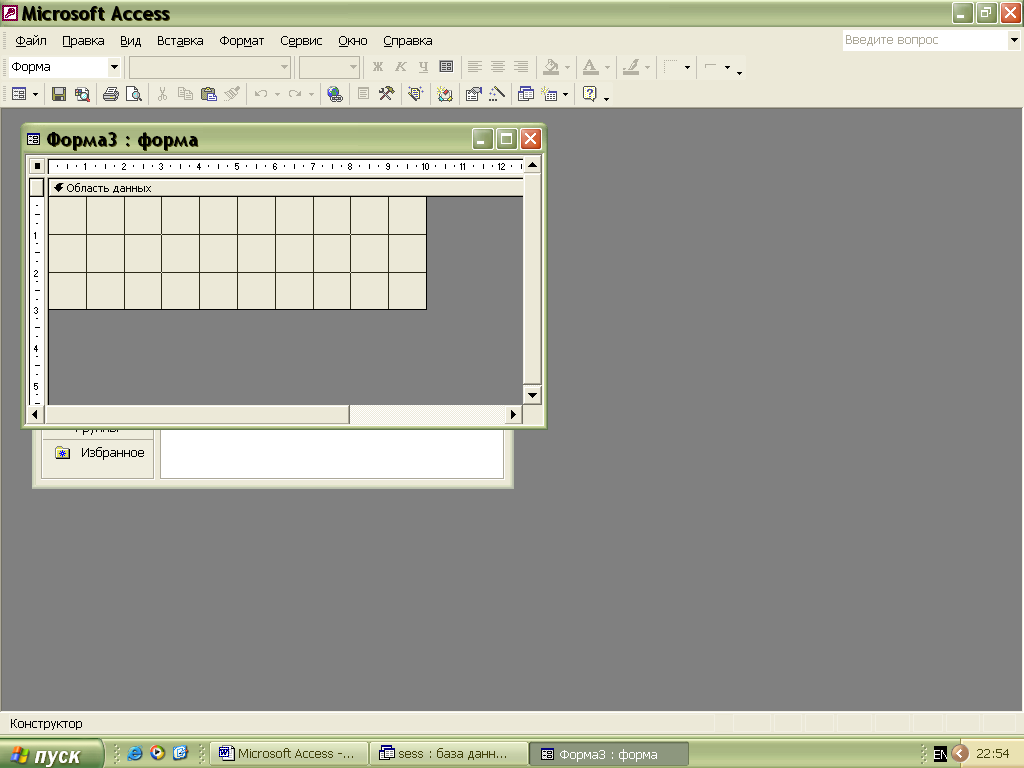Viewport: 1024px width, 768px height.
Task: Click the EN language indicator in tray
Action: (x=940, y=754)
